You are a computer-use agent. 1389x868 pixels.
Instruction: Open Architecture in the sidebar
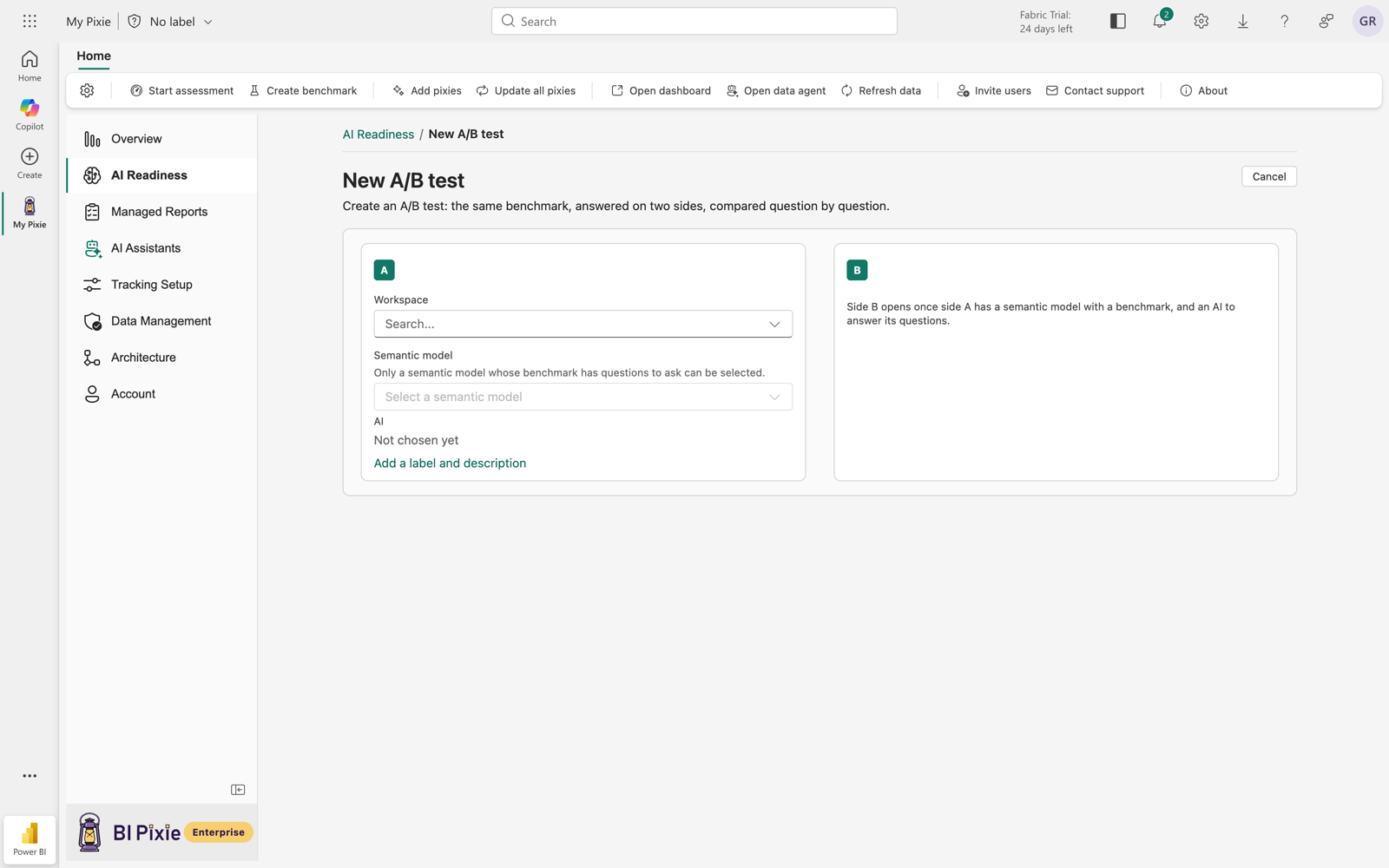[161, 358]
